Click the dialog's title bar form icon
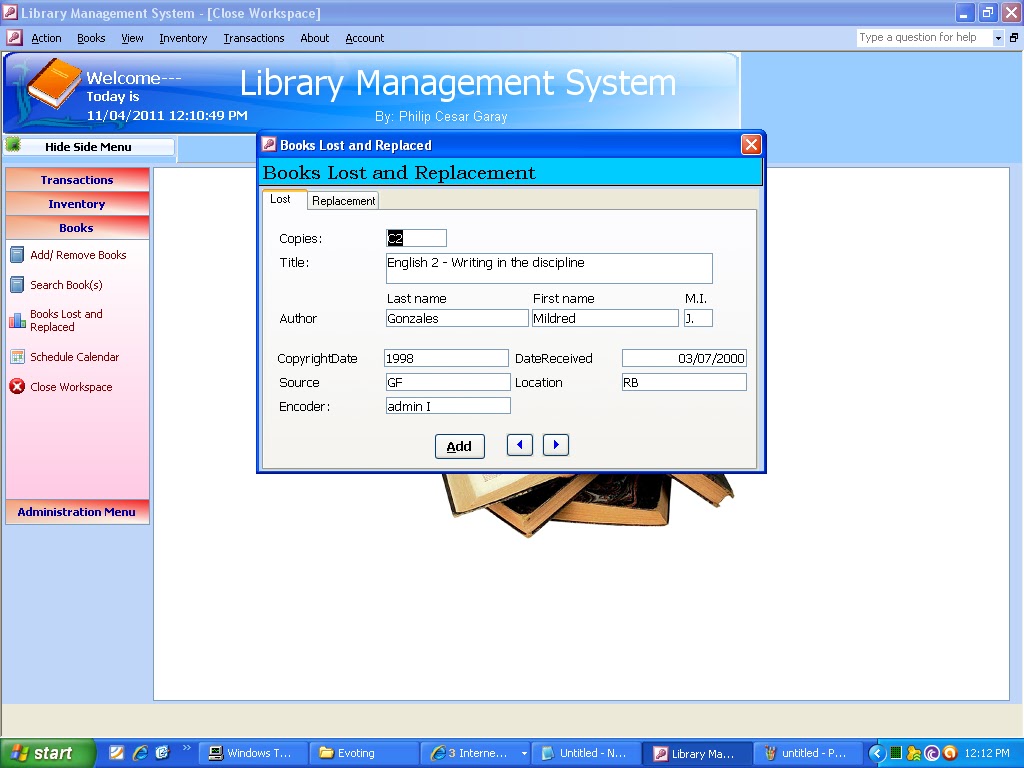The height and width of the screenshot is (768, 1024). coord(269,144)
